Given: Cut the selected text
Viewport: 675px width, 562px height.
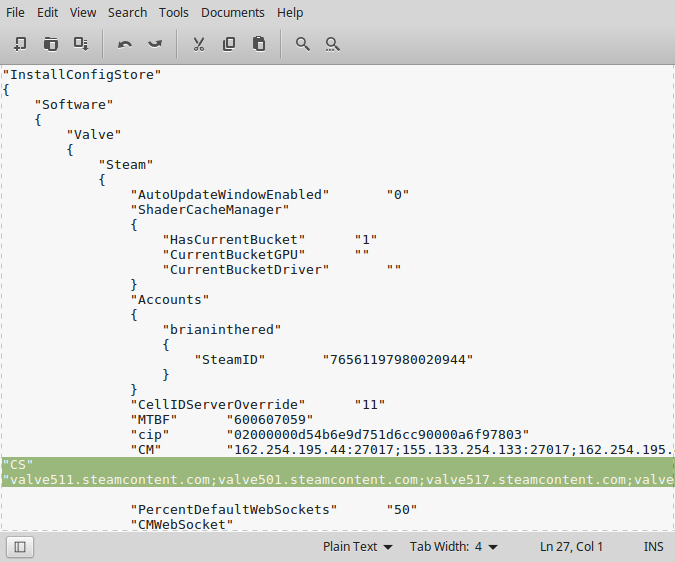Looking at the screenshot, I should click(198, 44).
